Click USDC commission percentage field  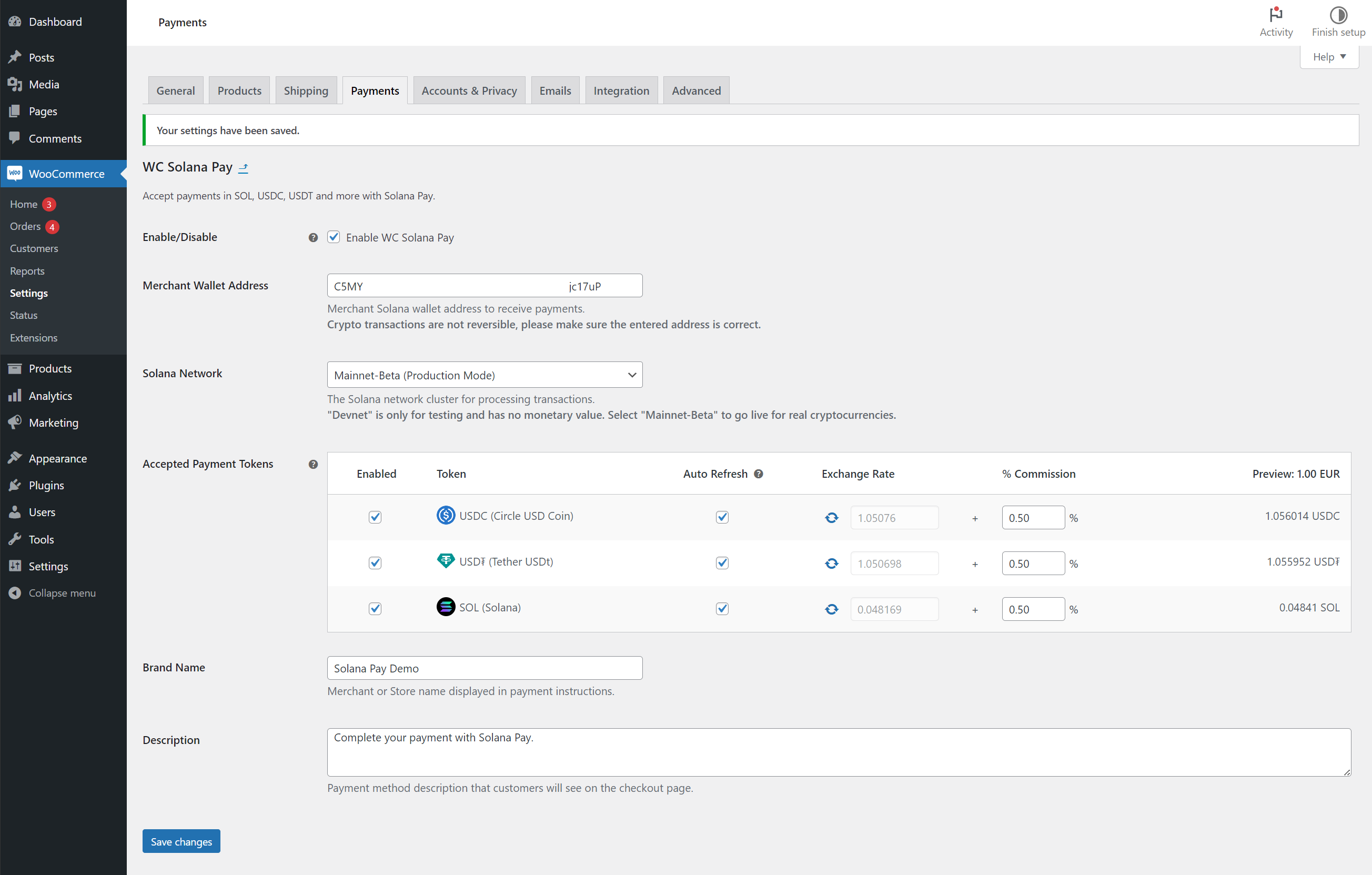tap(1033, 518)
